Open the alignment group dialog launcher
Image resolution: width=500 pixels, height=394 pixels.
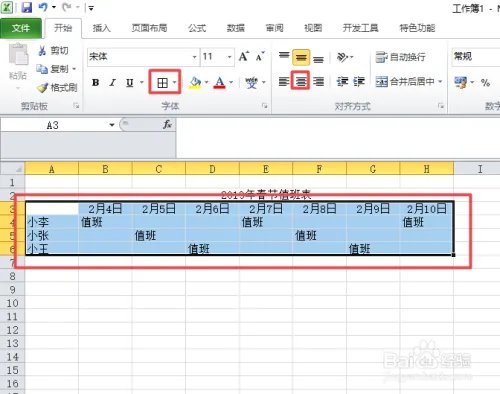coord(441,106)
